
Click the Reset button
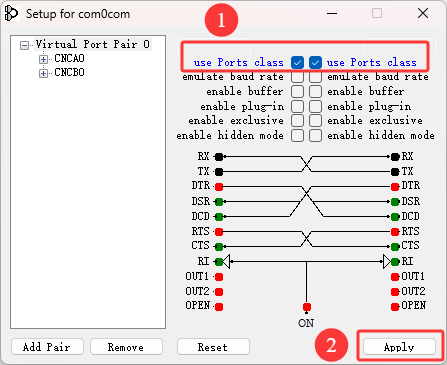[213, 347]
